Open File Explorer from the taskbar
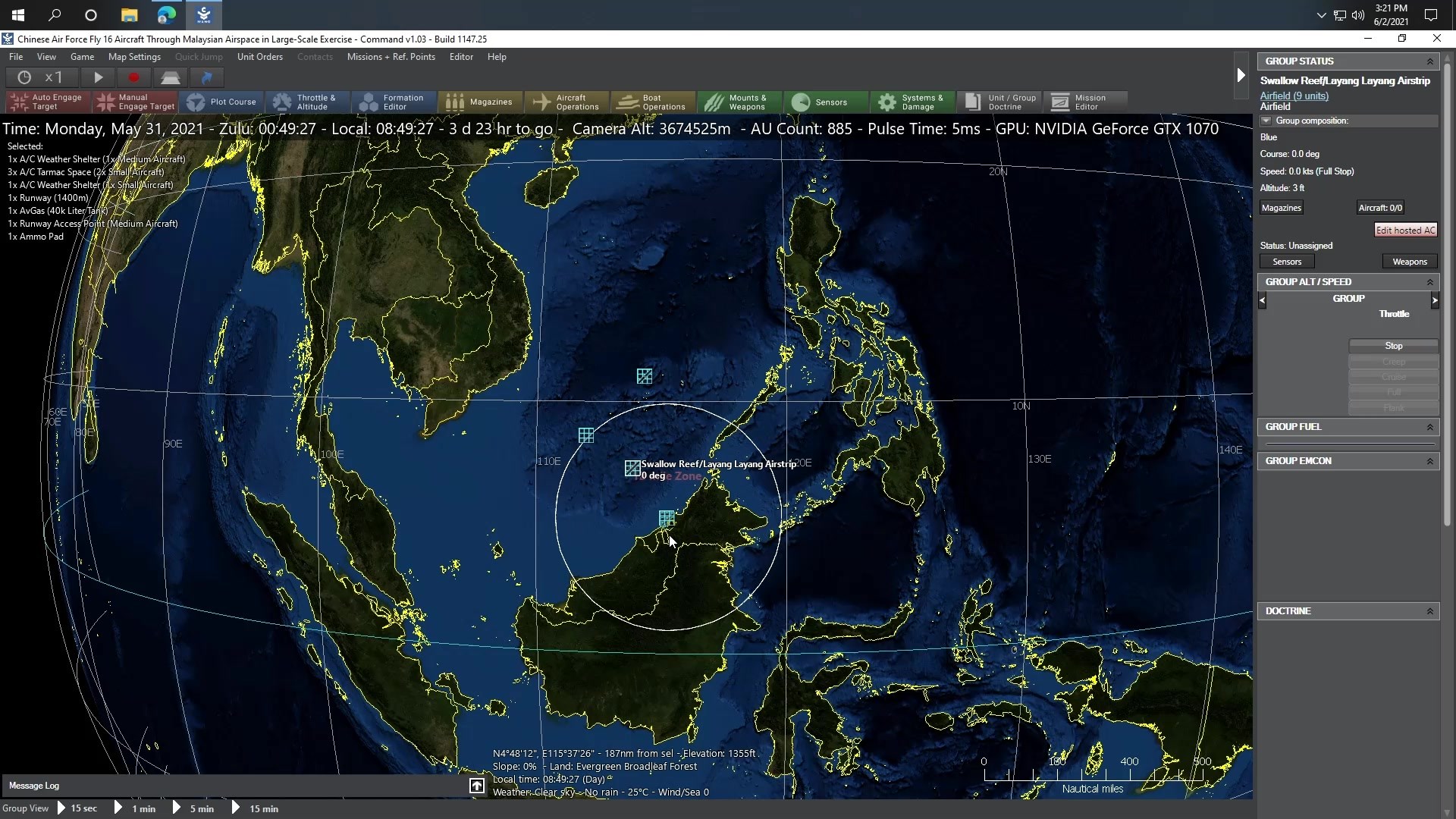1456x819 pixels. 129,15
